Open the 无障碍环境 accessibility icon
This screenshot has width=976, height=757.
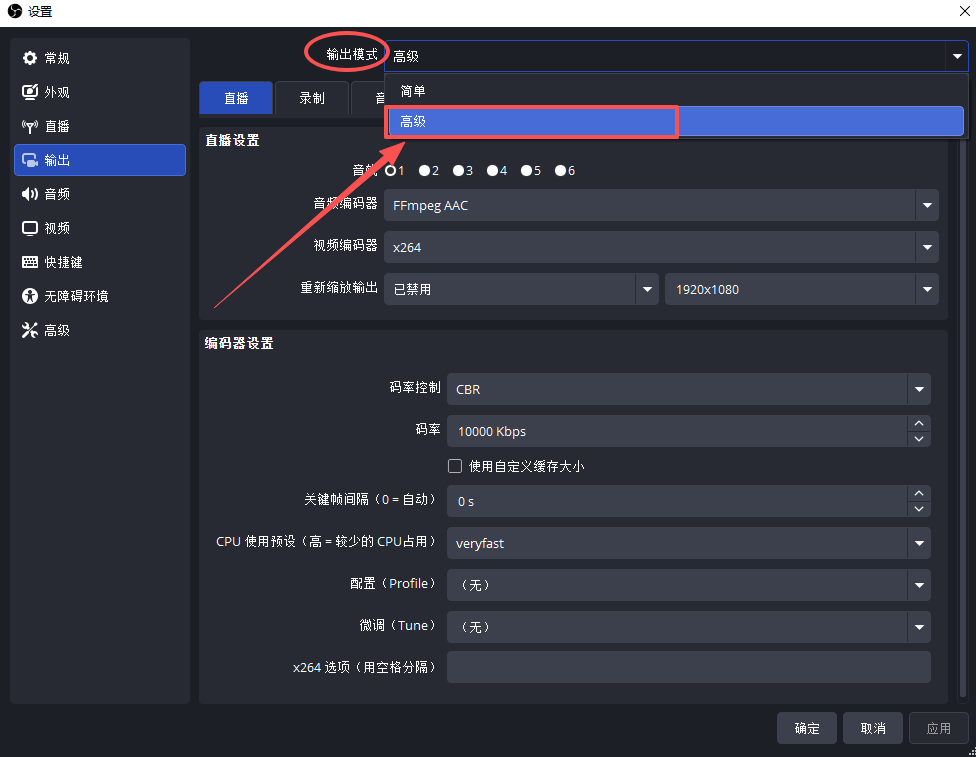pos(30,296)
